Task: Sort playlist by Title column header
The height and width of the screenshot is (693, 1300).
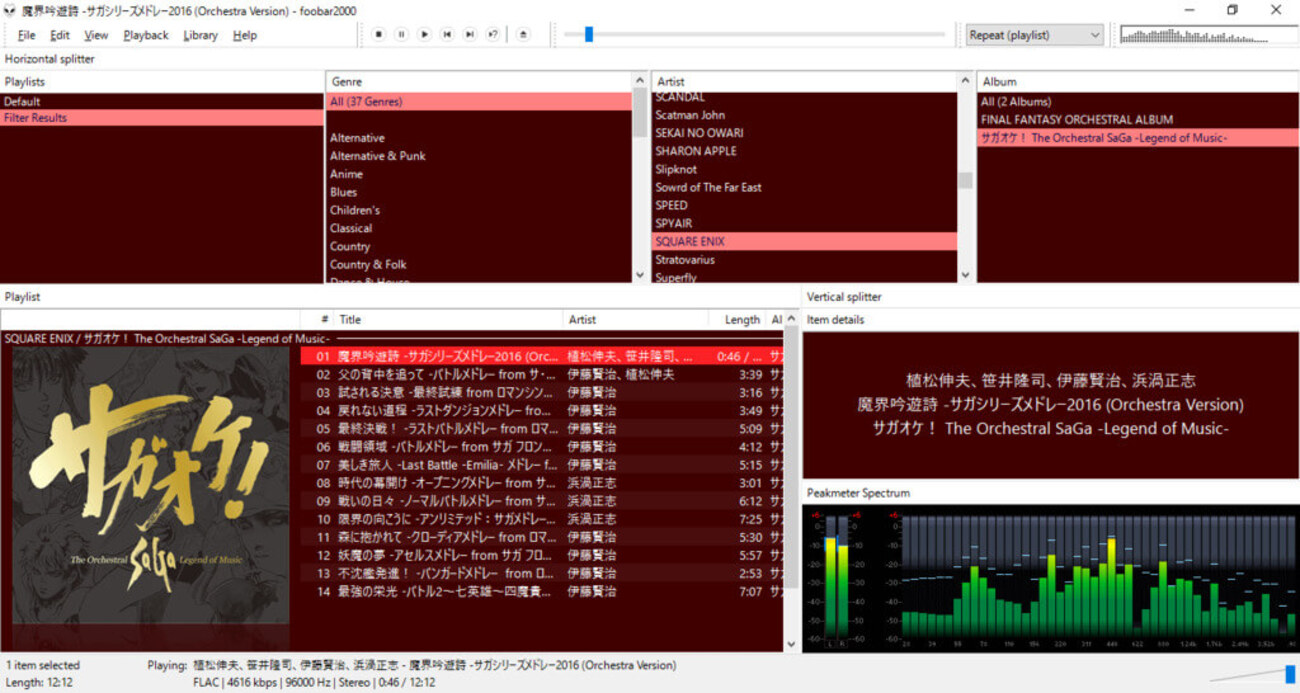Action: [448, 320]
